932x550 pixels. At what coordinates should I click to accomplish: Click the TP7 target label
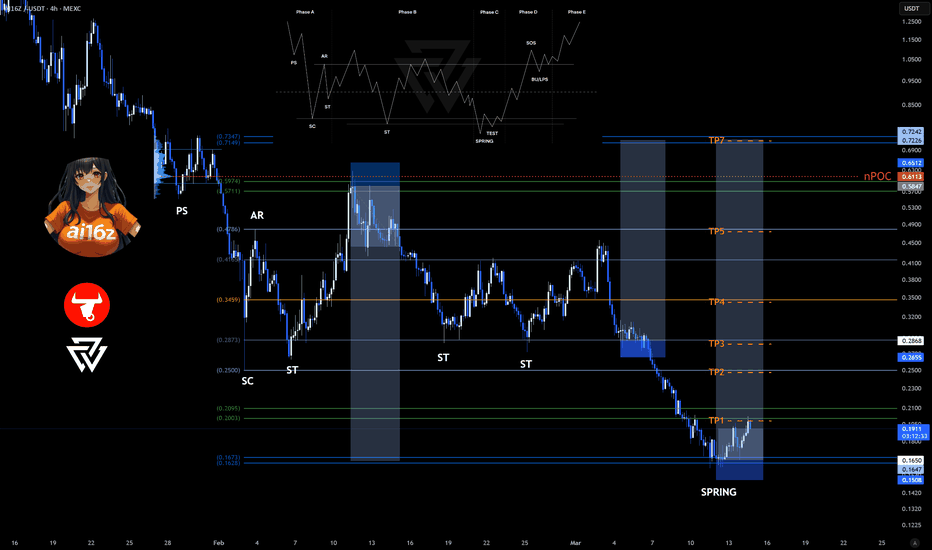point(716,140)
